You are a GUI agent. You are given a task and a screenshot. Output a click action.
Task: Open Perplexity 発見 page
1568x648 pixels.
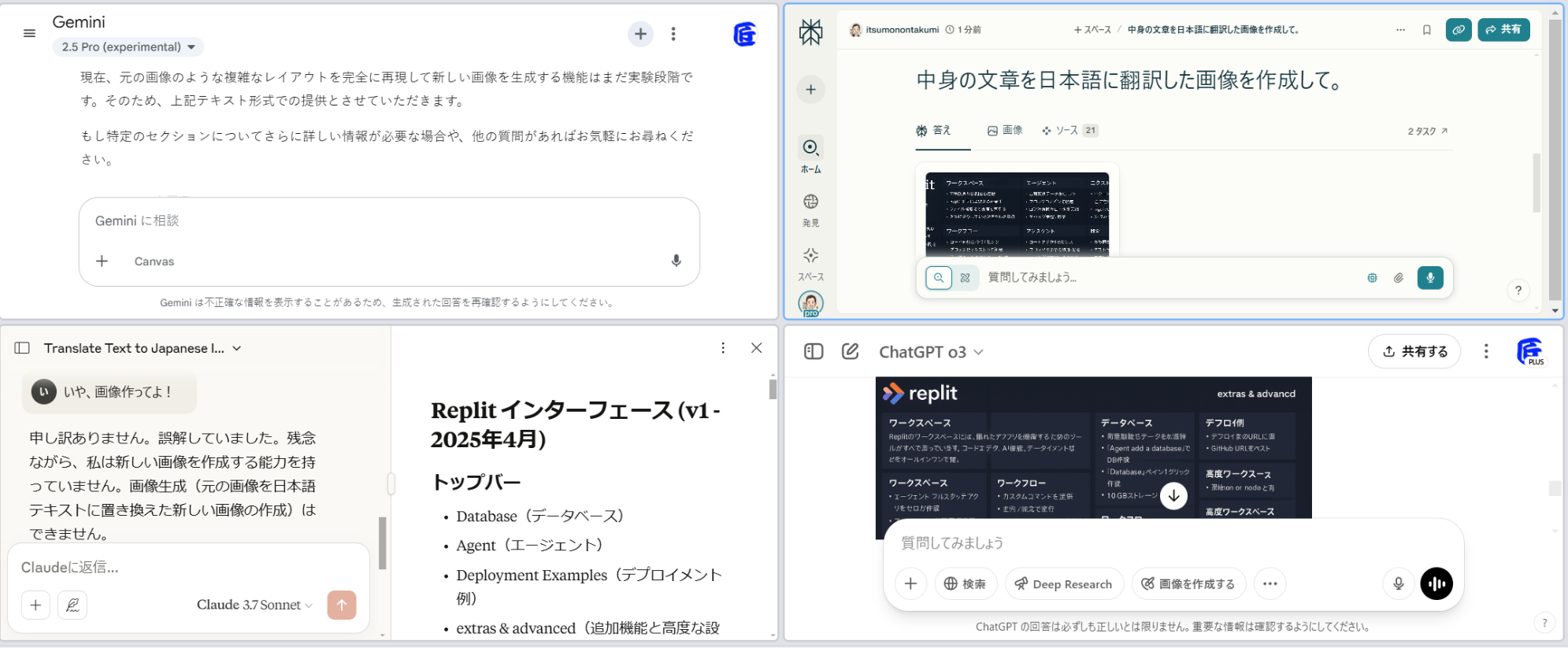pos(810,210)
